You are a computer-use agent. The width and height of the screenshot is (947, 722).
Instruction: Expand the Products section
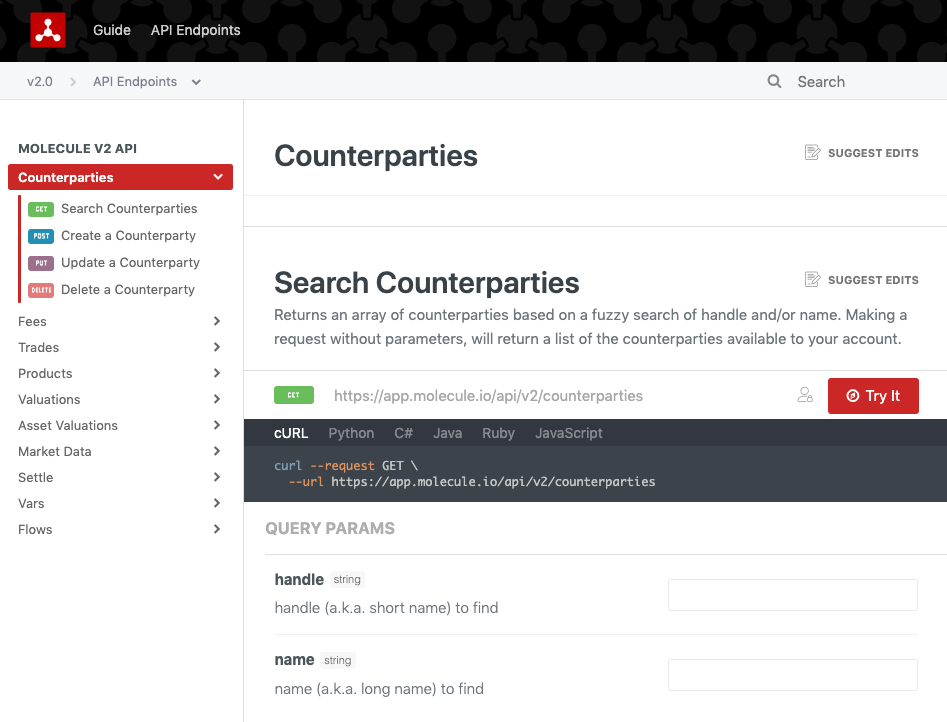[217, 373]
